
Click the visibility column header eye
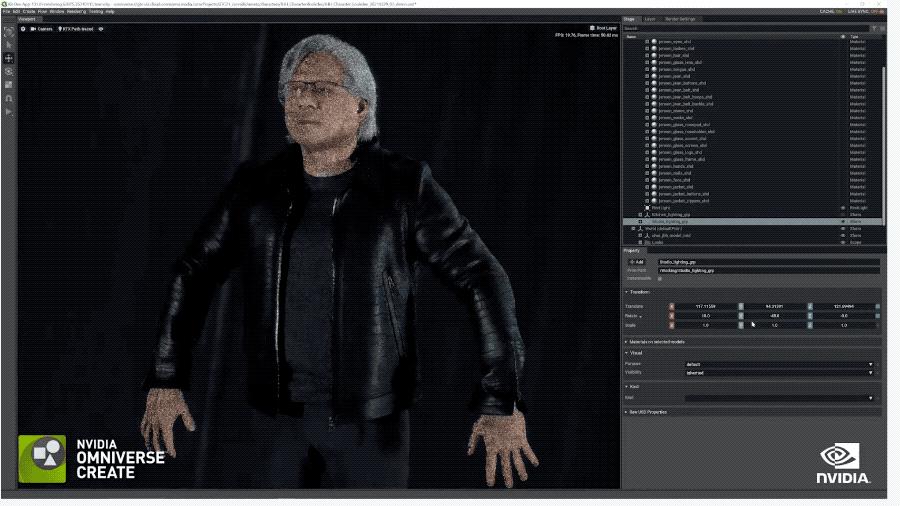843,36
